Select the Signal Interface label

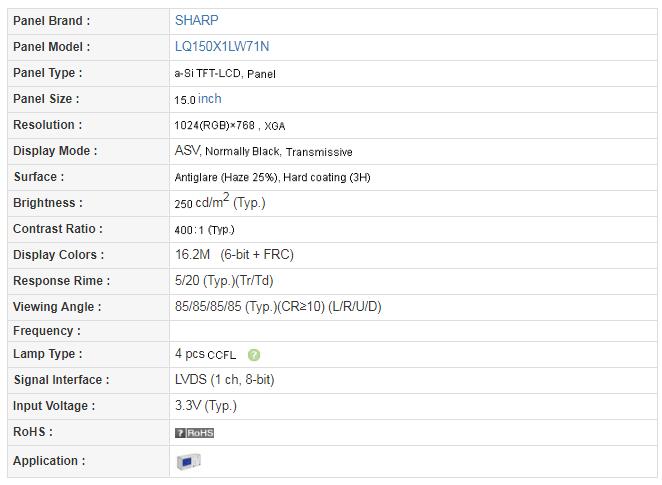(62, 380)
